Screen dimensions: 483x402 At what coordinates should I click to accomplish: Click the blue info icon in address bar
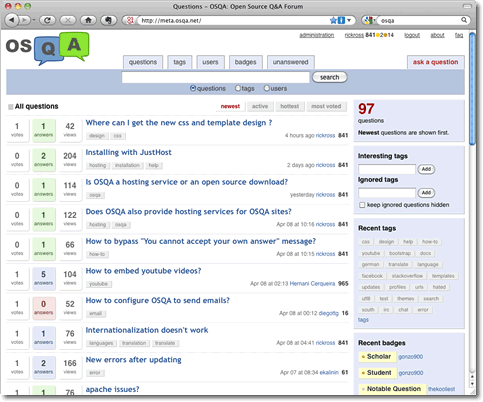click(x=341, y=20)
